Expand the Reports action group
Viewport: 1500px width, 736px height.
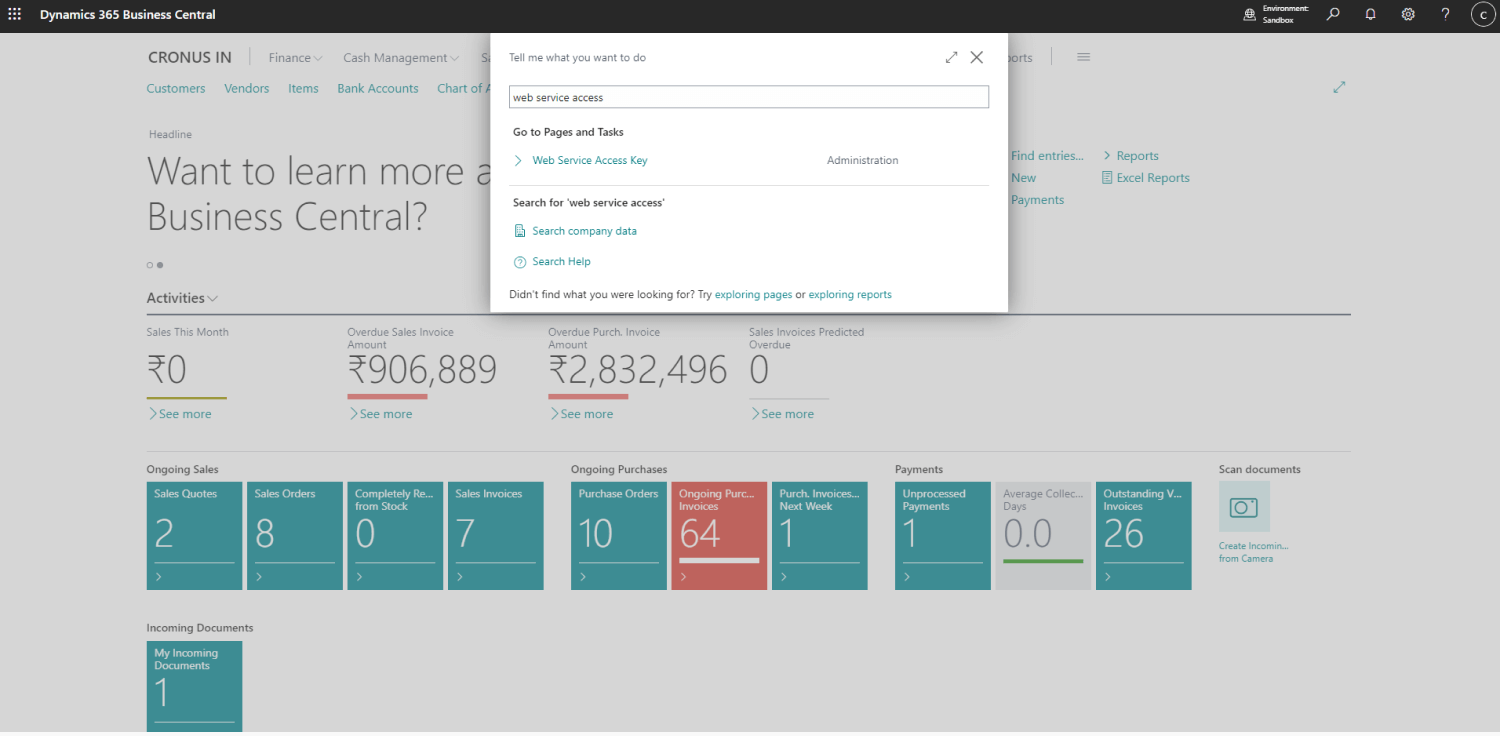point(1131,156)
